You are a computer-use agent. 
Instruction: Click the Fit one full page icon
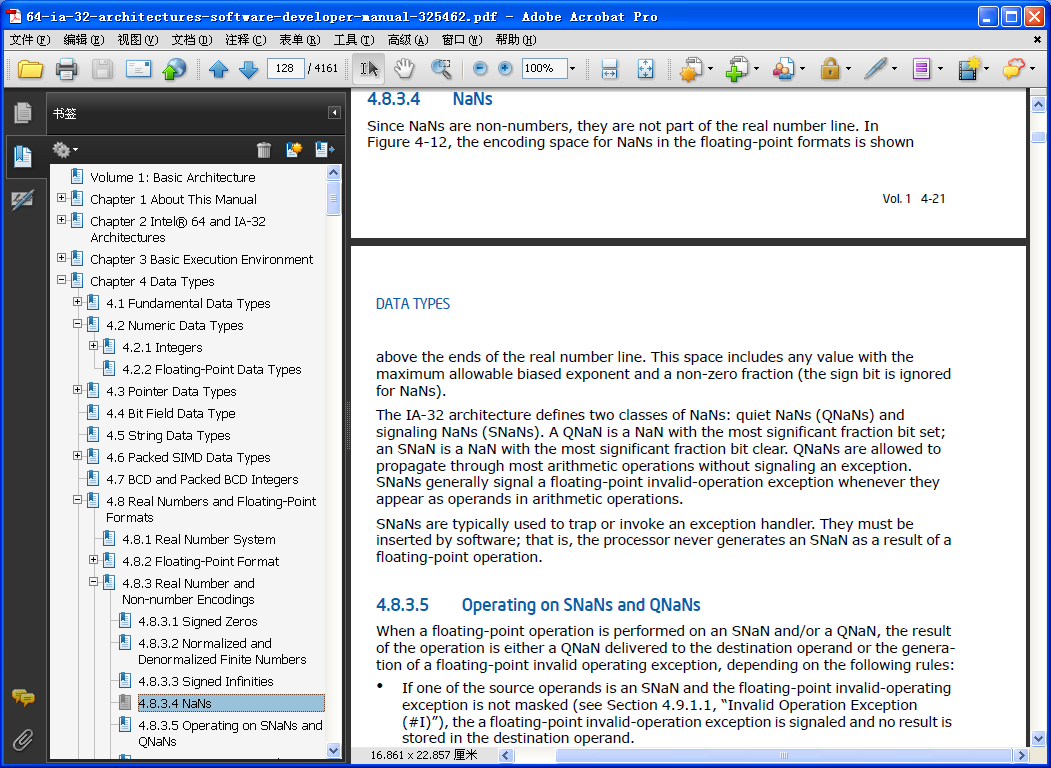click(645, 69)
